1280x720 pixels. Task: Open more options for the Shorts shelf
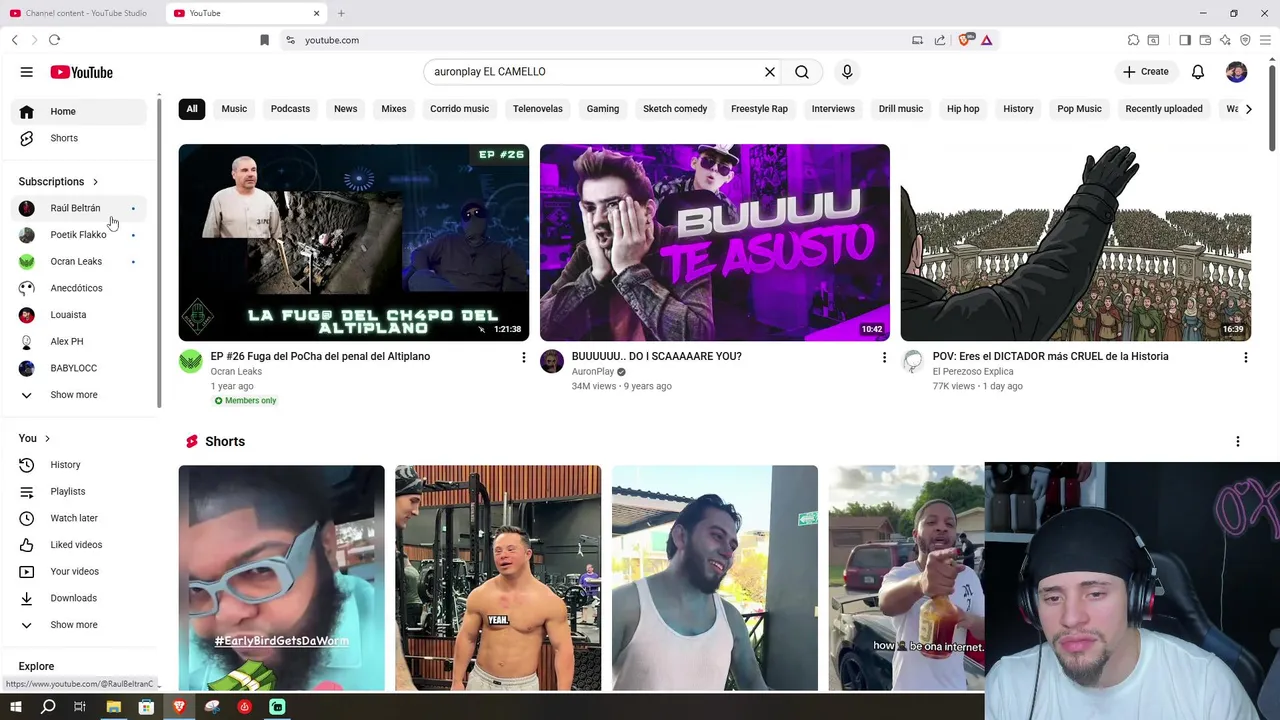(1238, 442)
